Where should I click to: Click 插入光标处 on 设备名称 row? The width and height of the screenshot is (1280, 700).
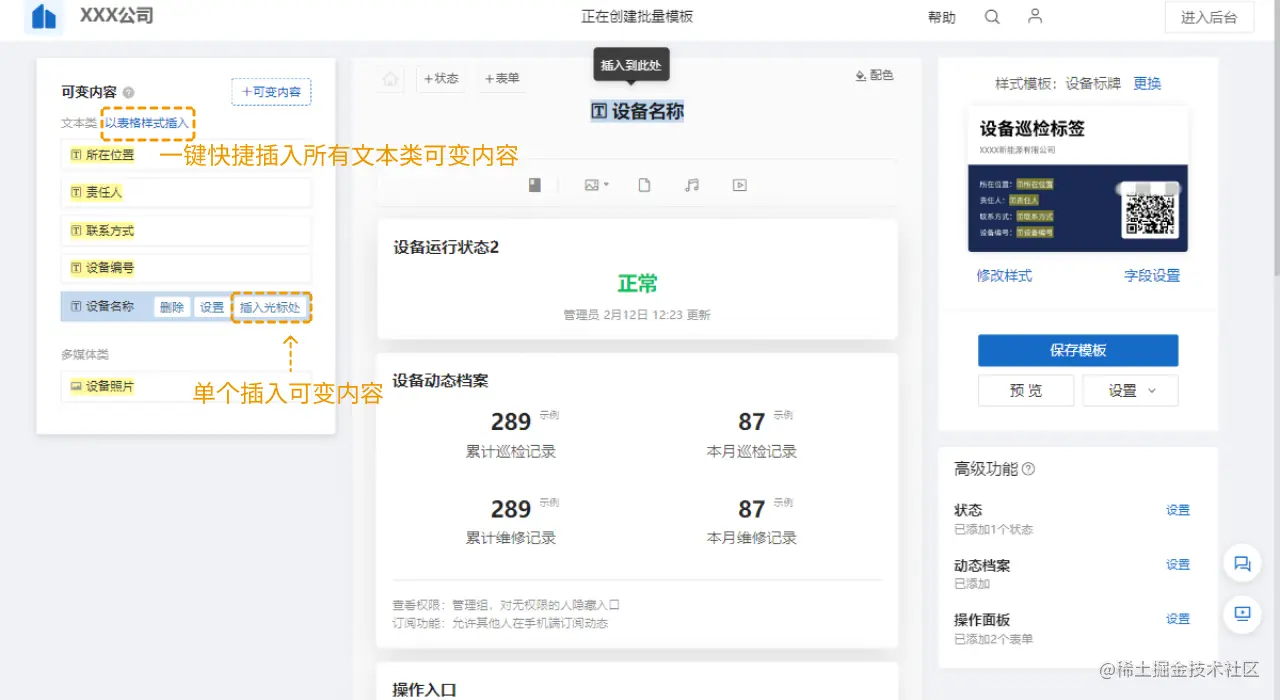(x=270, y=308)
